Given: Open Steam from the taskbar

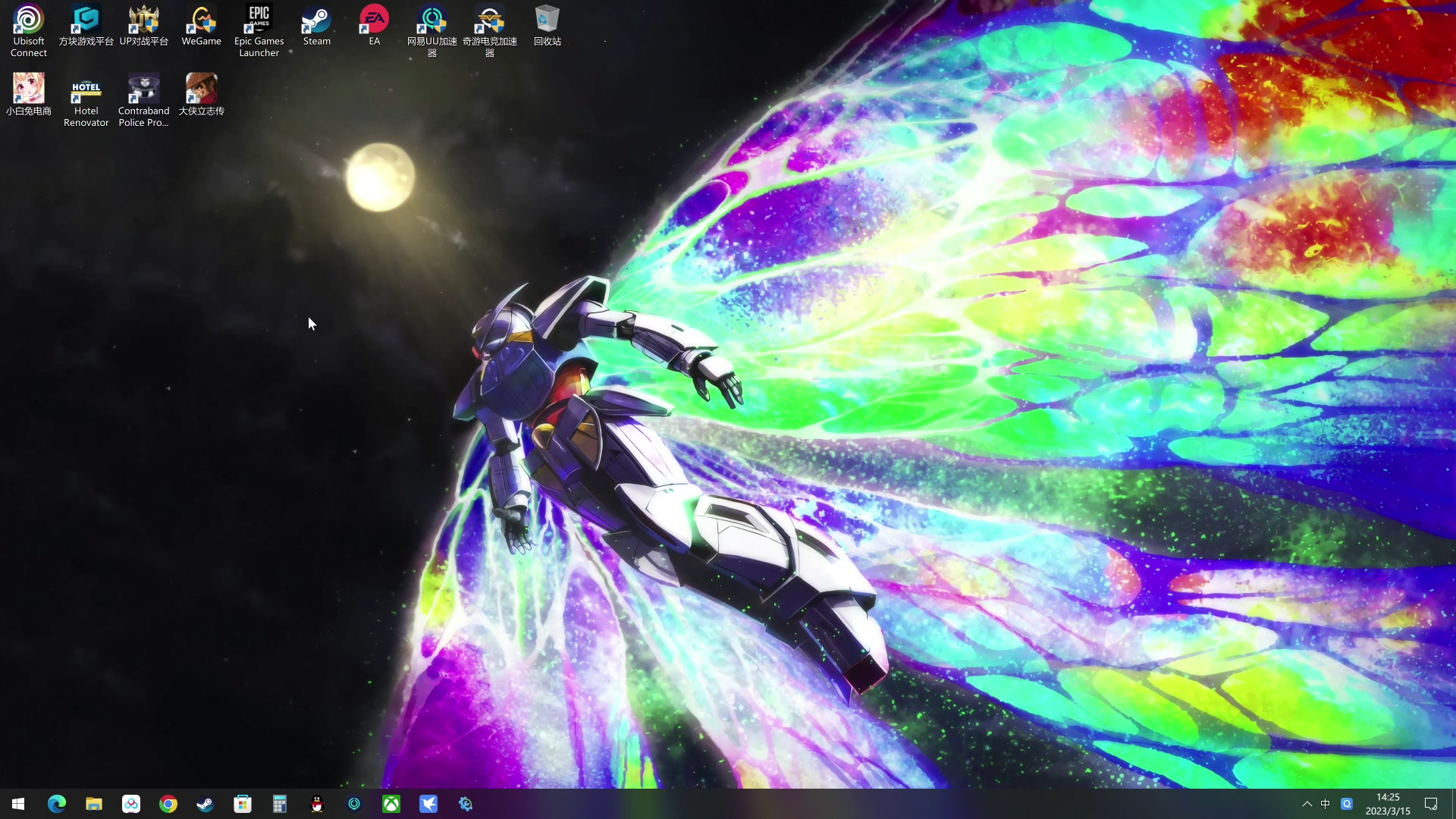Looking at the screenshot, I should click(x=206, y=804).
